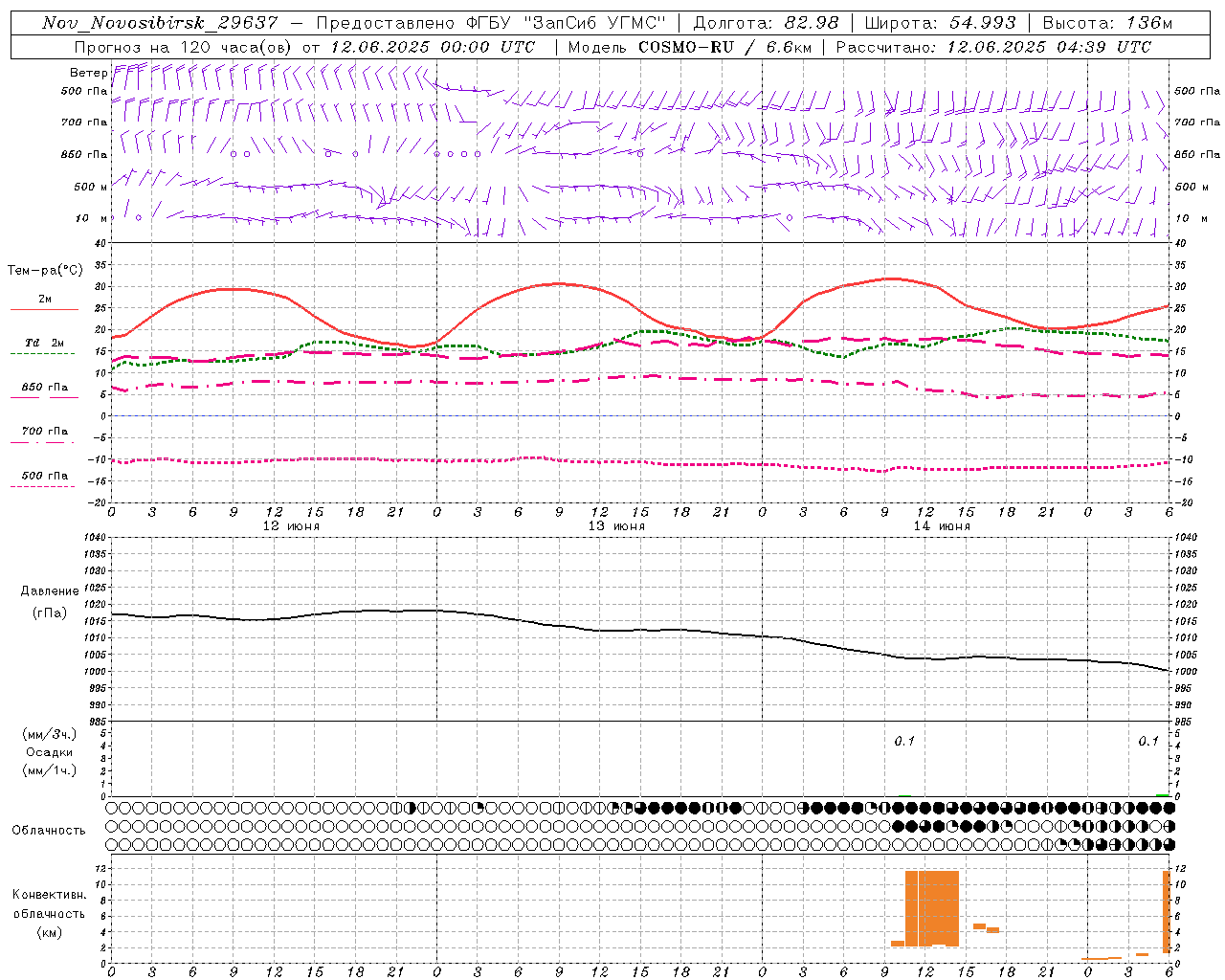
Task: Click the Конвективн. облачность (км) label
Action: tap(49, 913)
